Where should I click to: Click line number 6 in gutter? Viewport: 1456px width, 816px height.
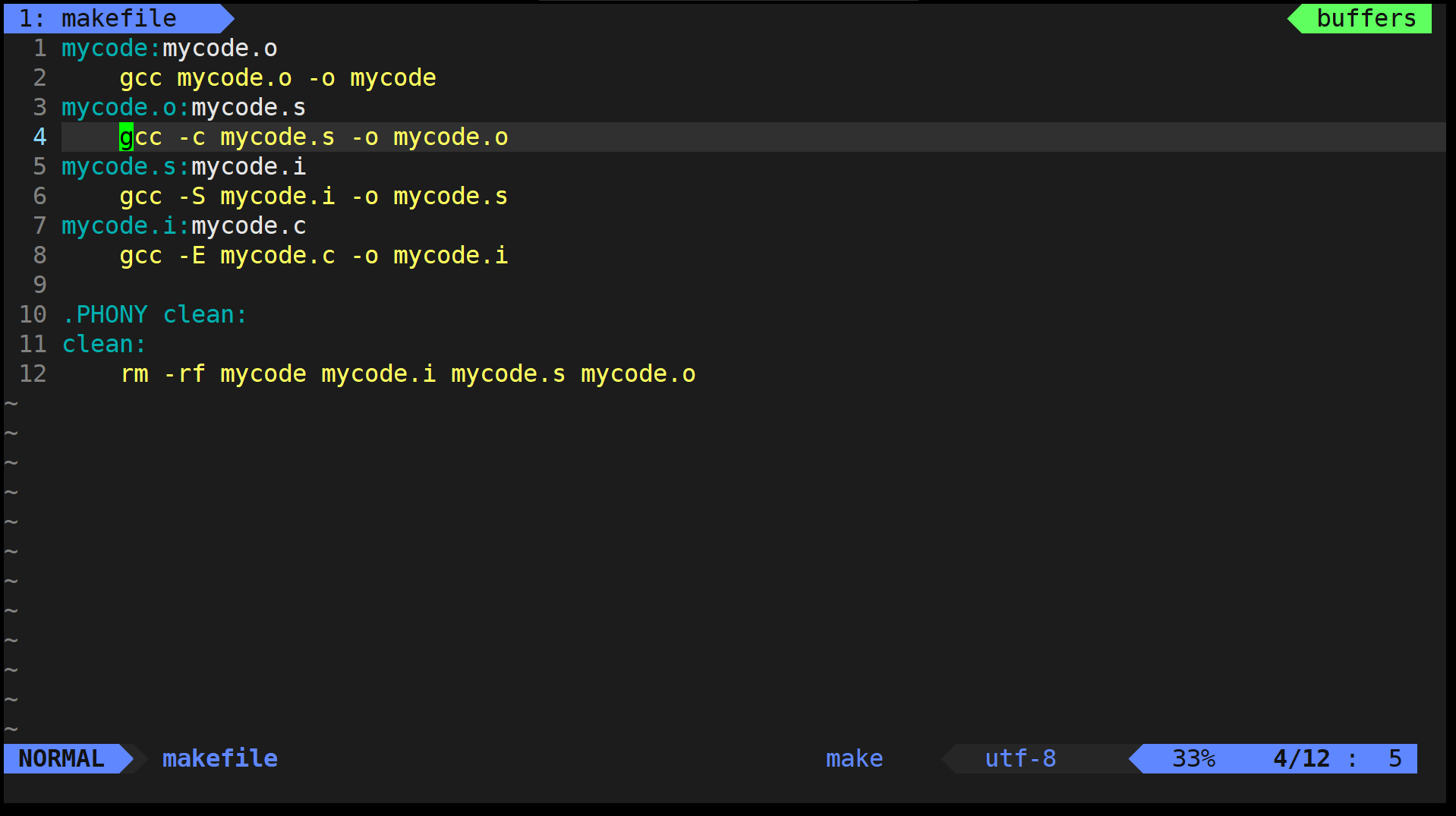39,196
